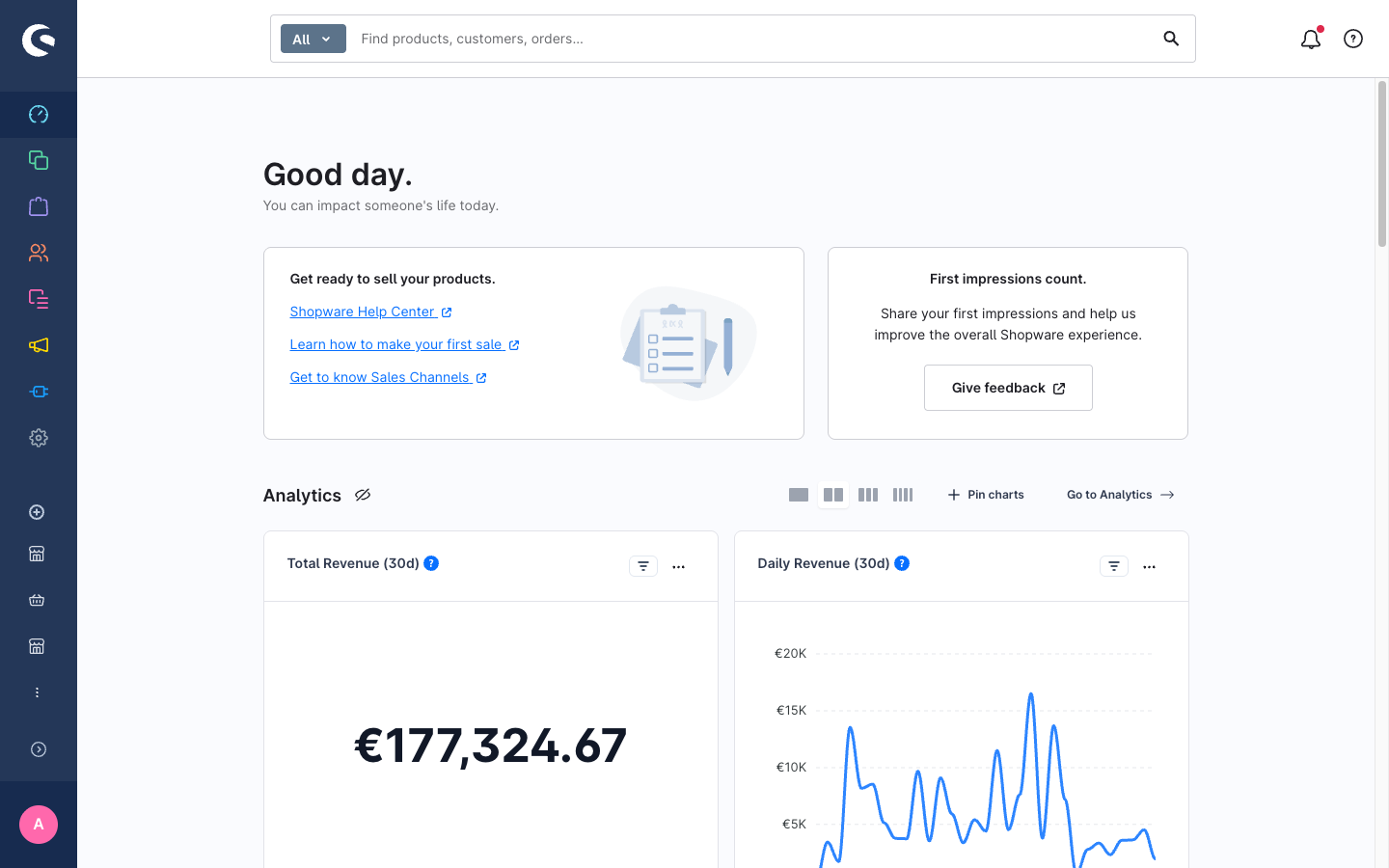The width and height of the screenshot is (1389, 868).
Task: Click the Give feedback button
Action: (x=1008, y=388)
